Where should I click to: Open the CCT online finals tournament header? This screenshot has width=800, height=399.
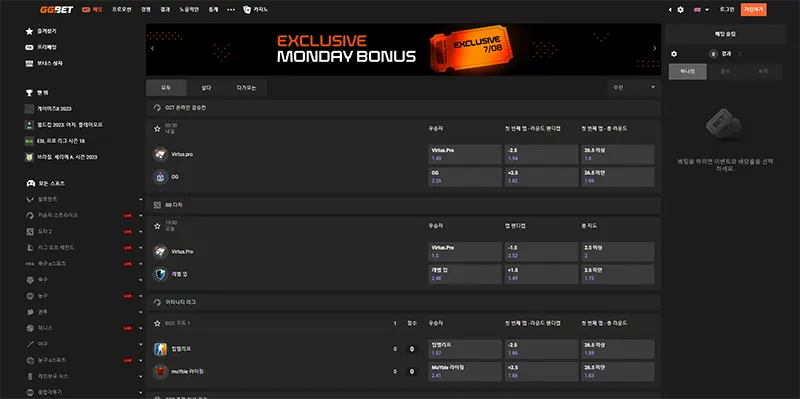(403, 108)
